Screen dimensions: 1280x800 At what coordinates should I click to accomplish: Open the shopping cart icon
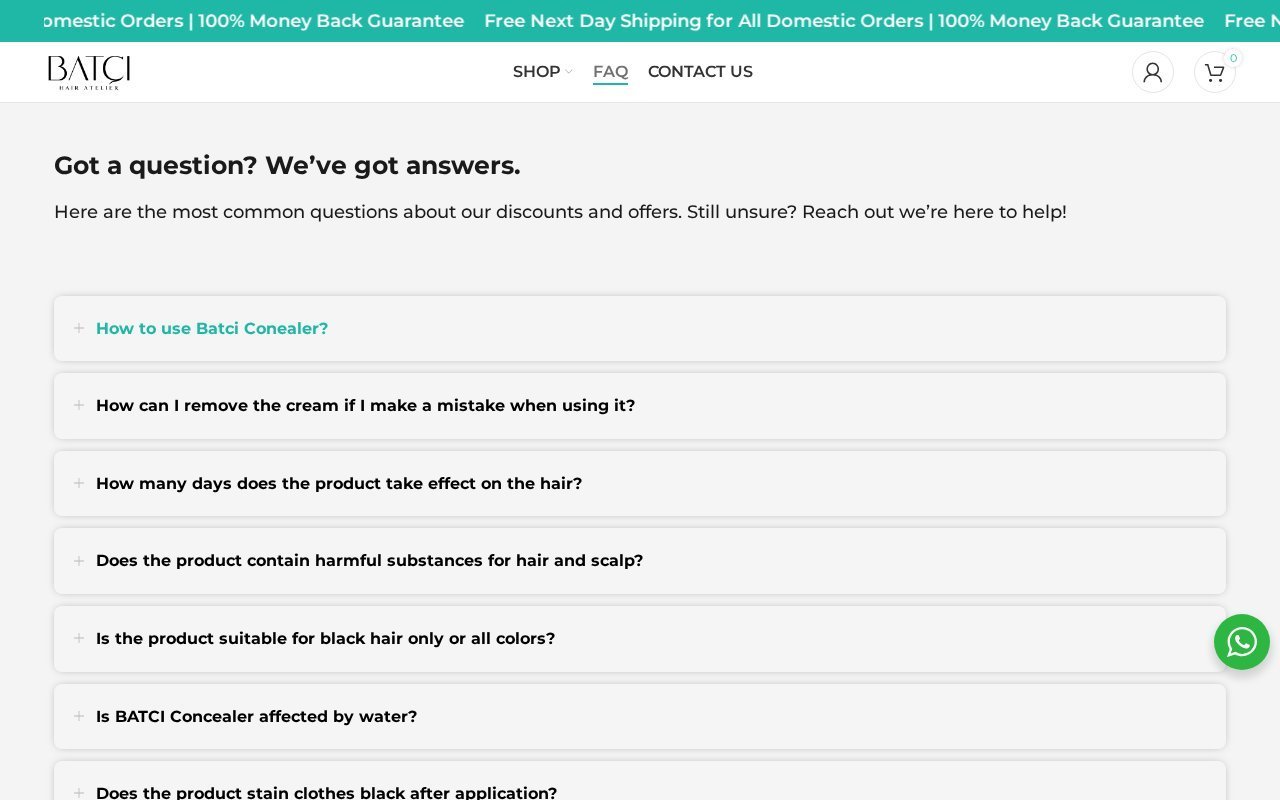pos(1215,72)
